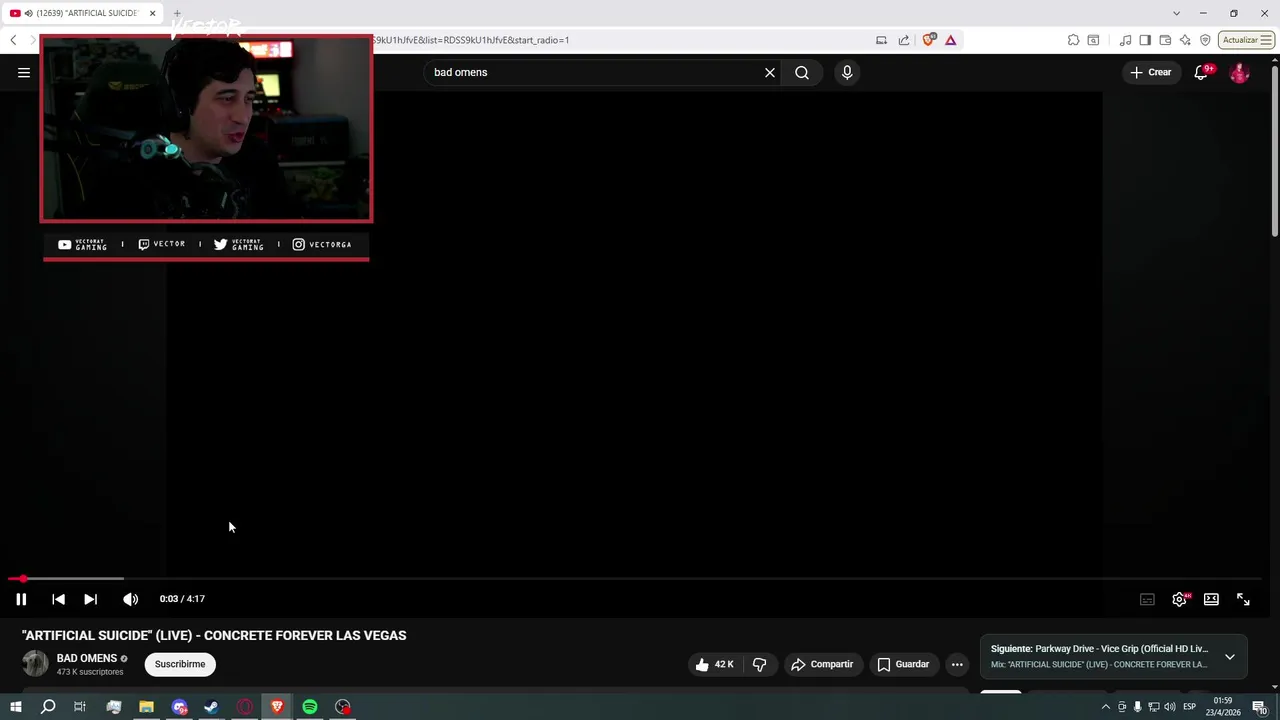This screenshot has height=720, width=1280.
Task: Open Windows notification center
Action: [x=1260, y=707]
